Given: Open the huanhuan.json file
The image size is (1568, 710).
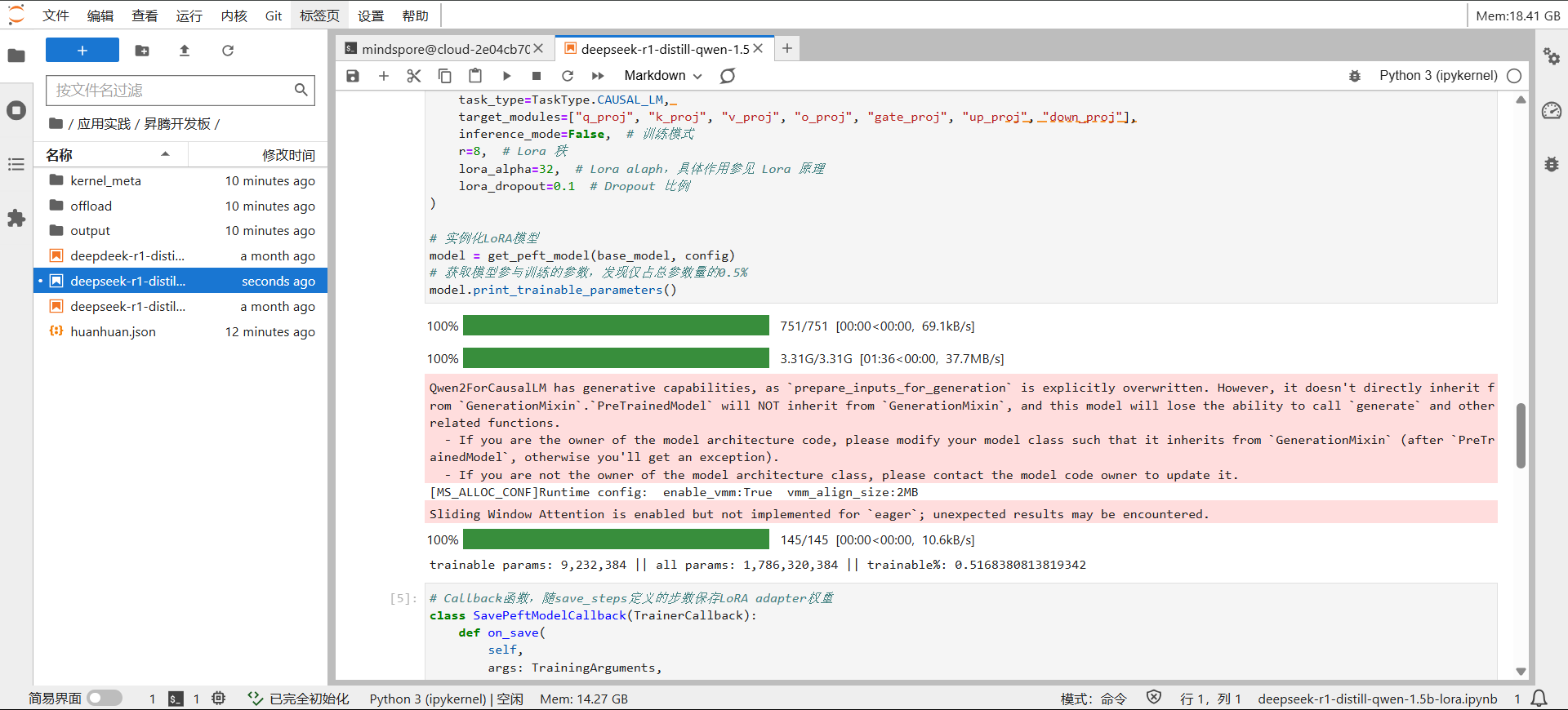Looking at the screenshot, I should 113,332.
